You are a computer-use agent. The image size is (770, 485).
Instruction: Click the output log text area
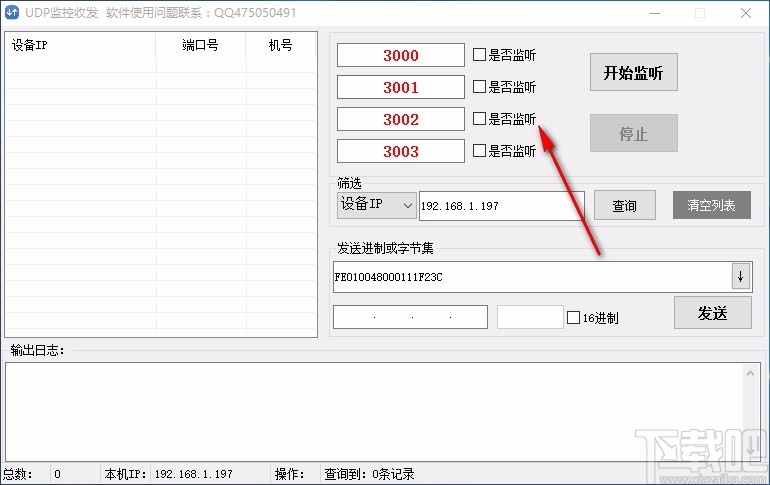click(373, 412)
